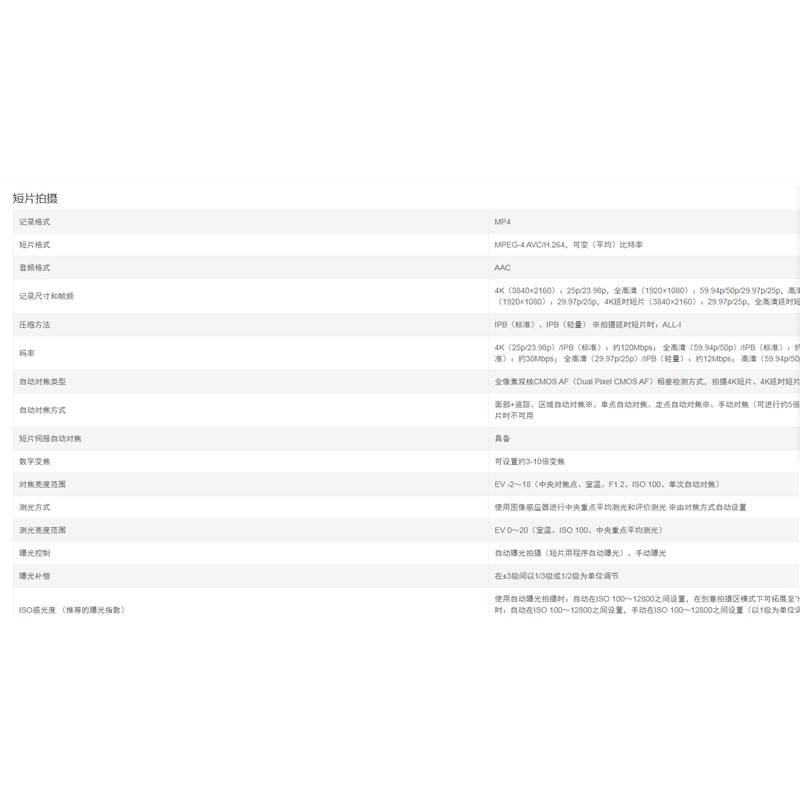Click the 测光方式 row label
800x800 pixels.
pos(34,507)
